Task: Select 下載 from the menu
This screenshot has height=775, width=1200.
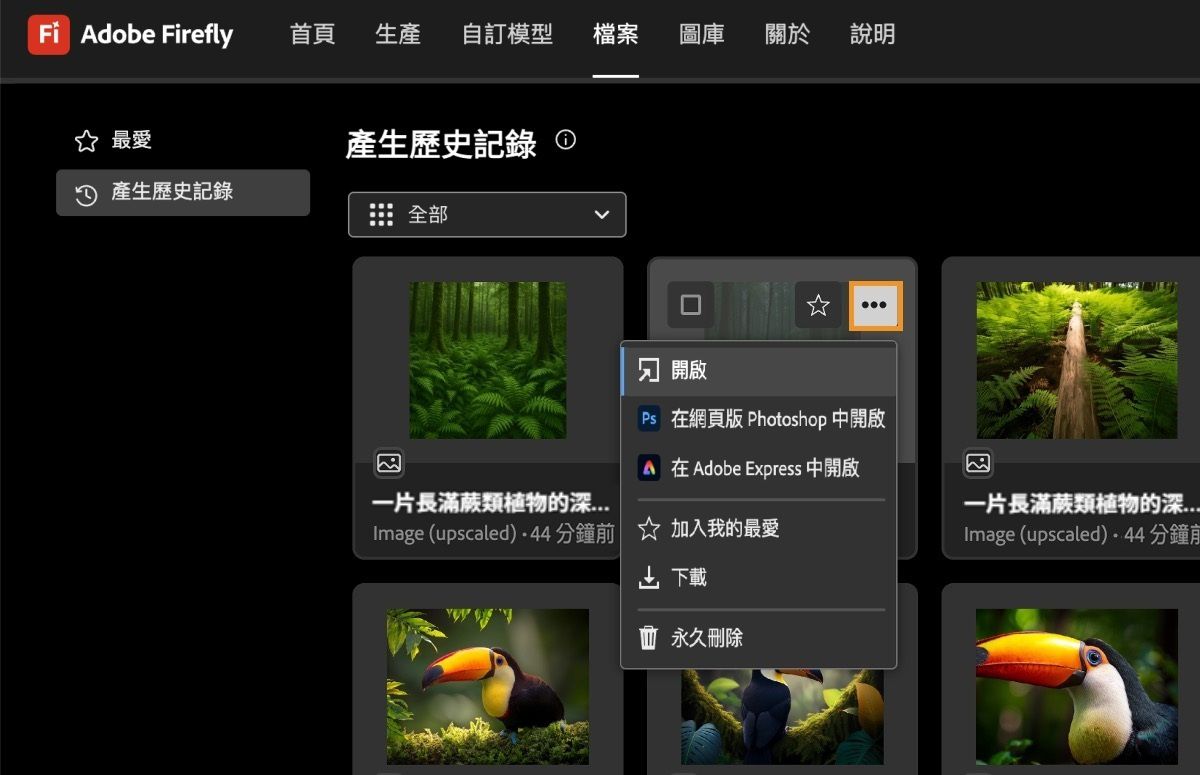Action: coord(759,577)
